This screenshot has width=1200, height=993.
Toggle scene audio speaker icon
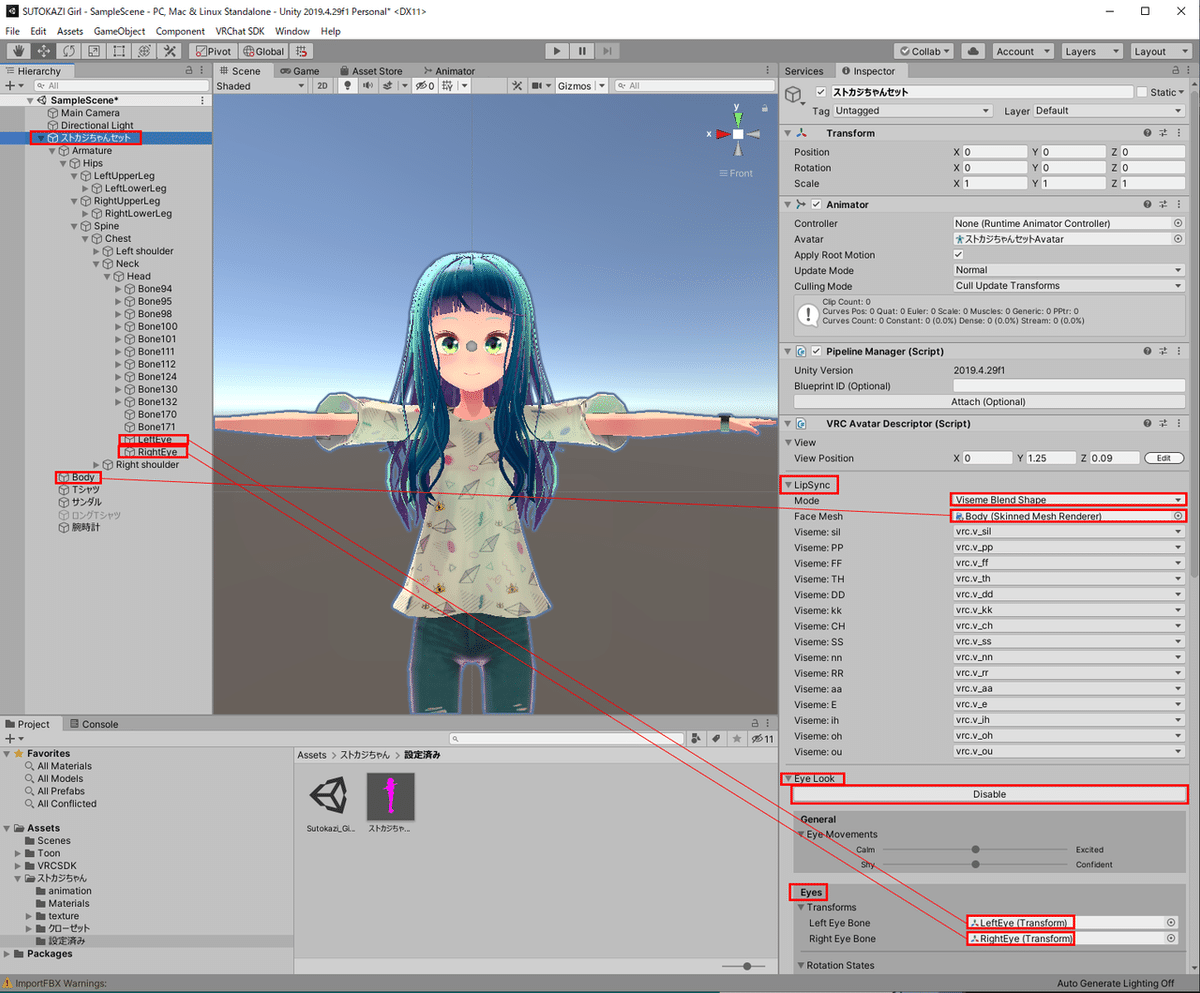click(x=367, y=86)
